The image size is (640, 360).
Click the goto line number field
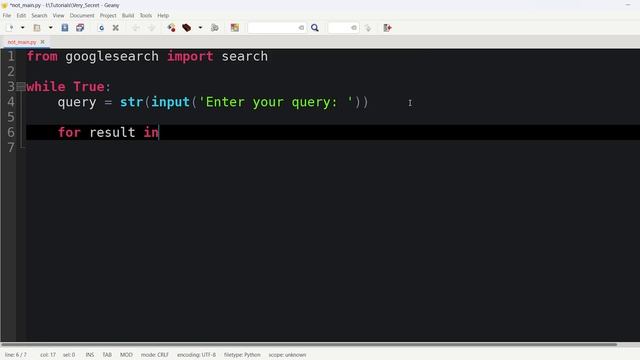tap(339, 28)
